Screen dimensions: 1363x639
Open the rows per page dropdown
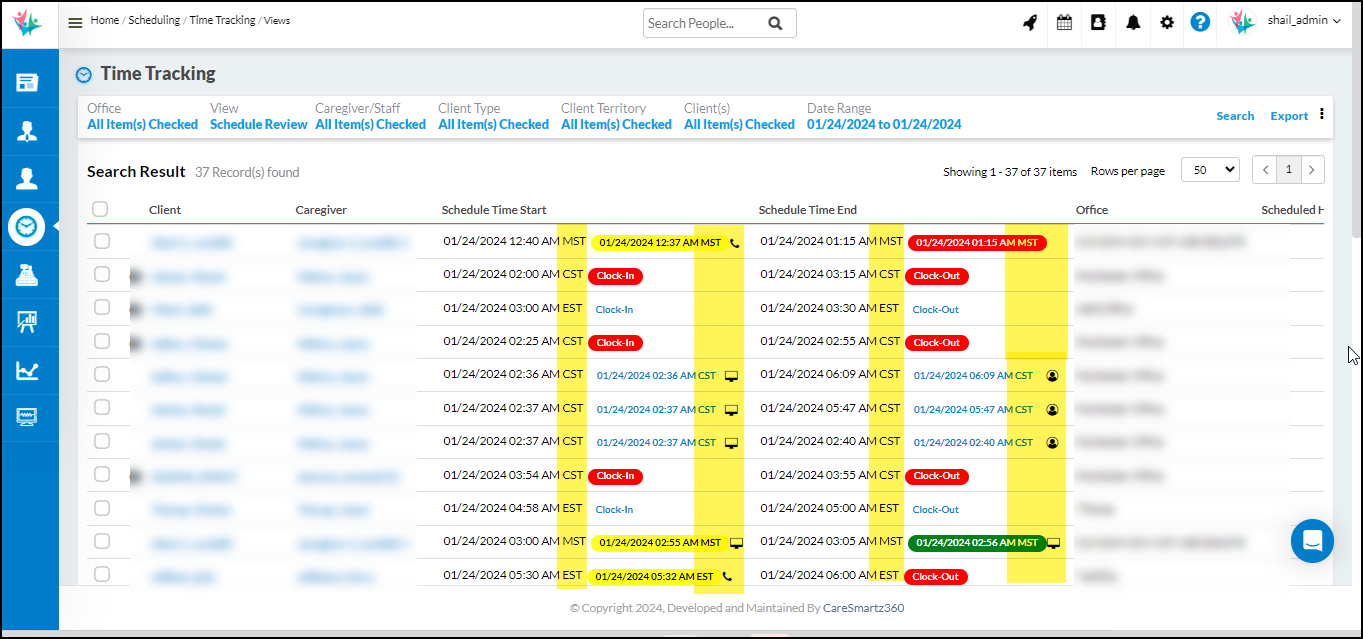pos(1210,170)
